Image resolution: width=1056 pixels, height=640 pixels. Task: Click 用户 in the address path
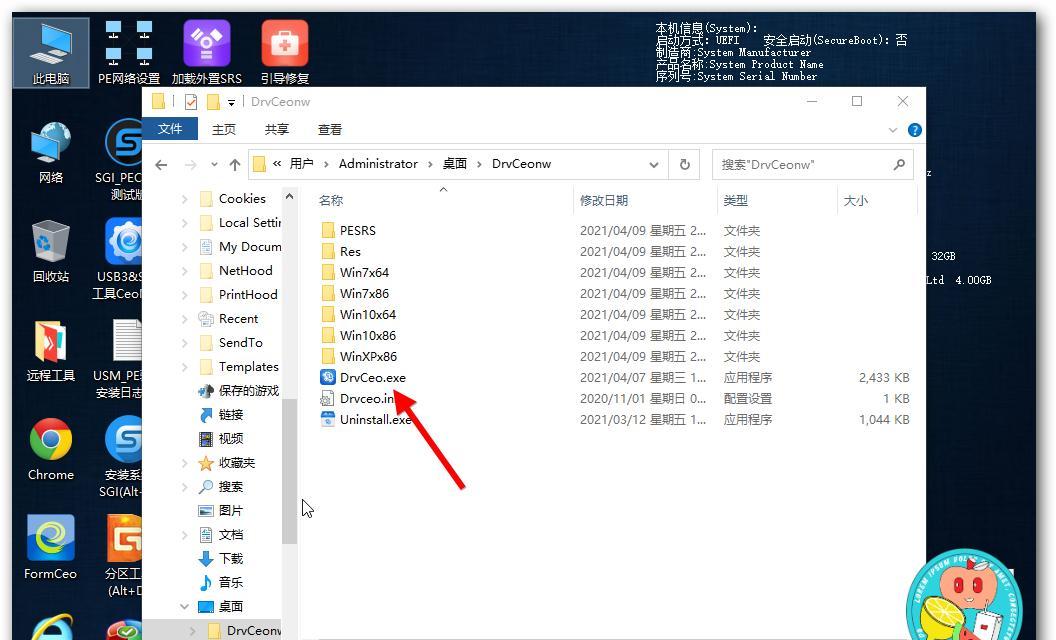[302, 164]
